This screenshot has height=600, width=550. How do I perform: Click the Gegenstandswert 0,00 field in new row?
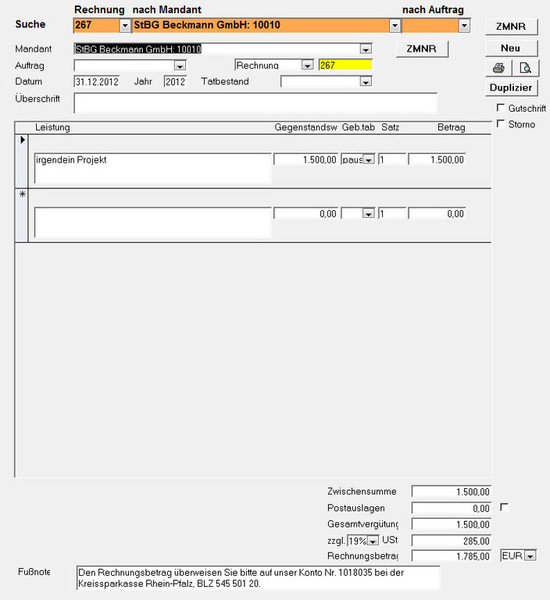306,214
